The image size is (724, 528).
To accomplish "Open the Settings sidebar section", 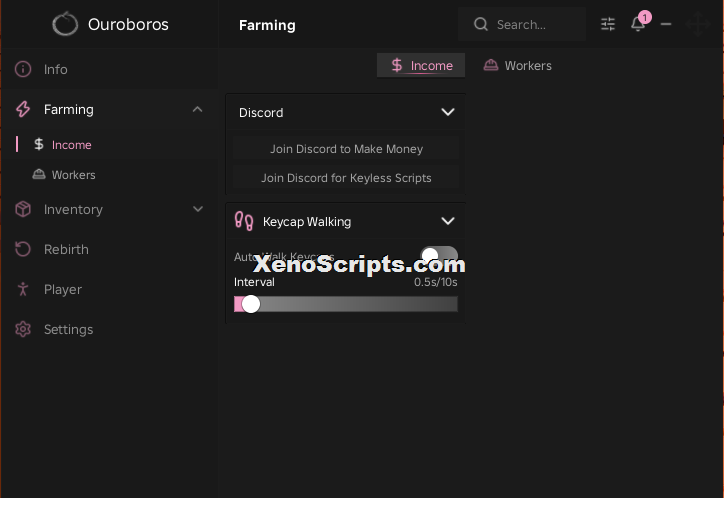I will point(109,330).
